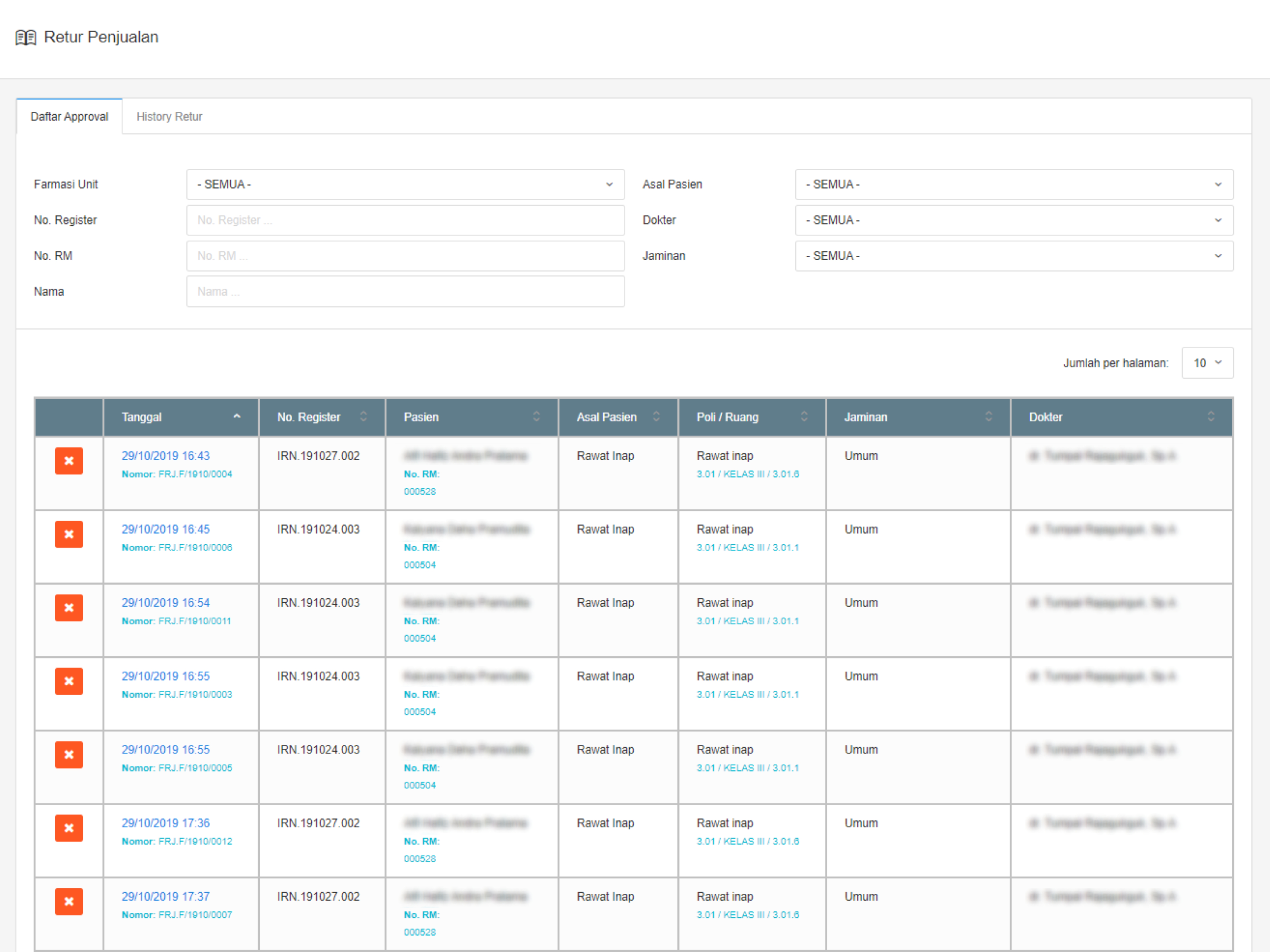Switch to the History Retur tab
Viewport: 1270px width, 952px height.
169,116
